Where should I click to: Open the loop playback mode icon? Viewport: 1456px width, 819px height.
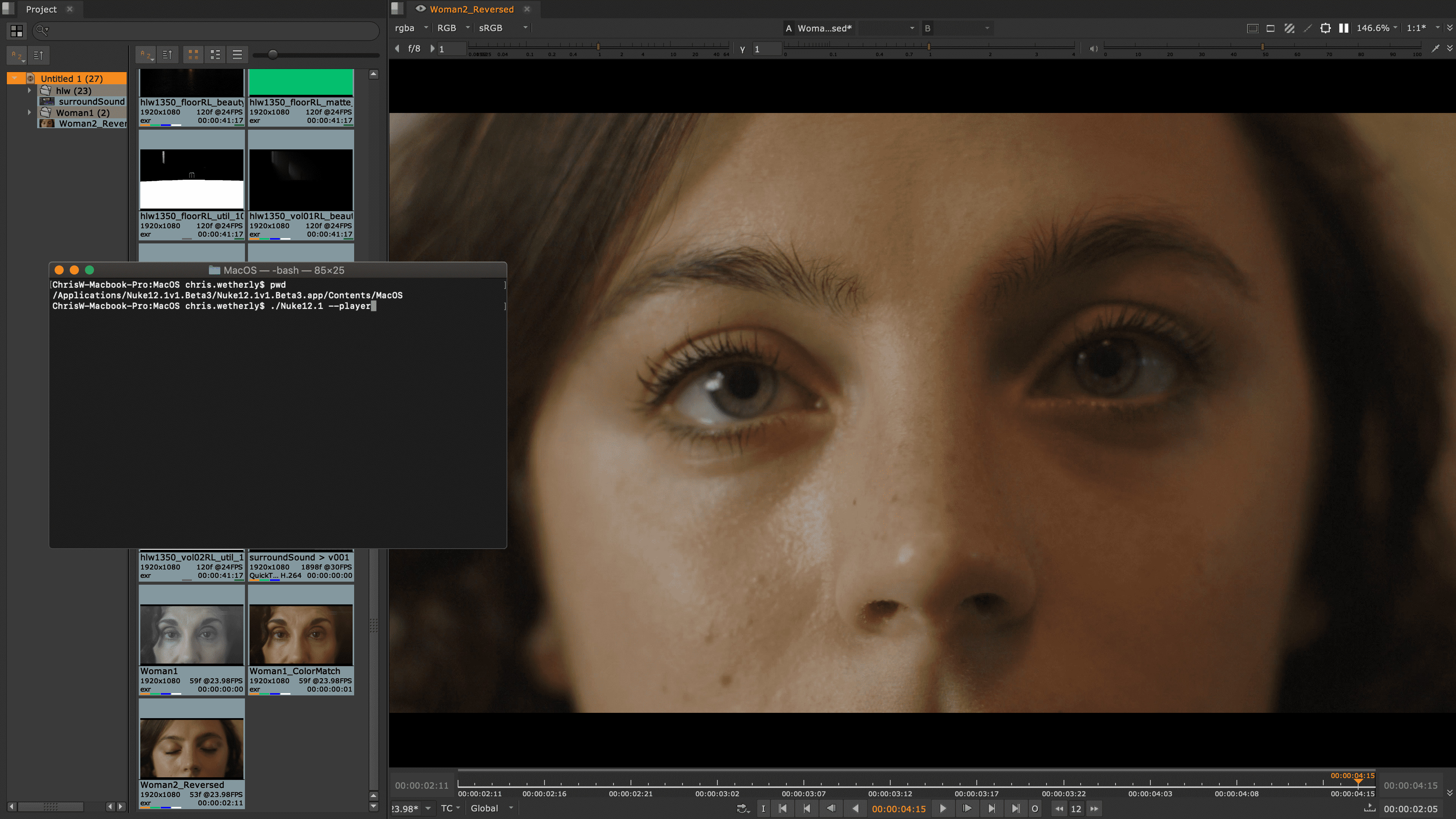743,808
